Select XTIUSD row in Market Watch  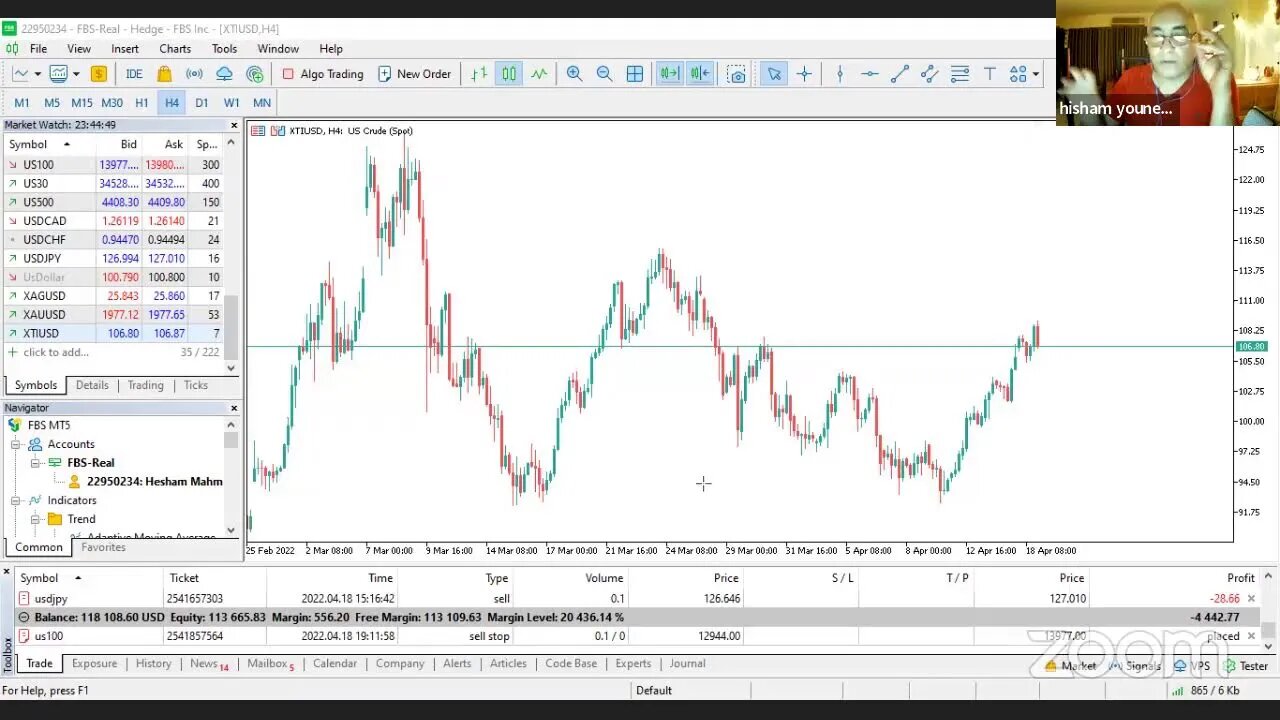click(x=113, y=334)
